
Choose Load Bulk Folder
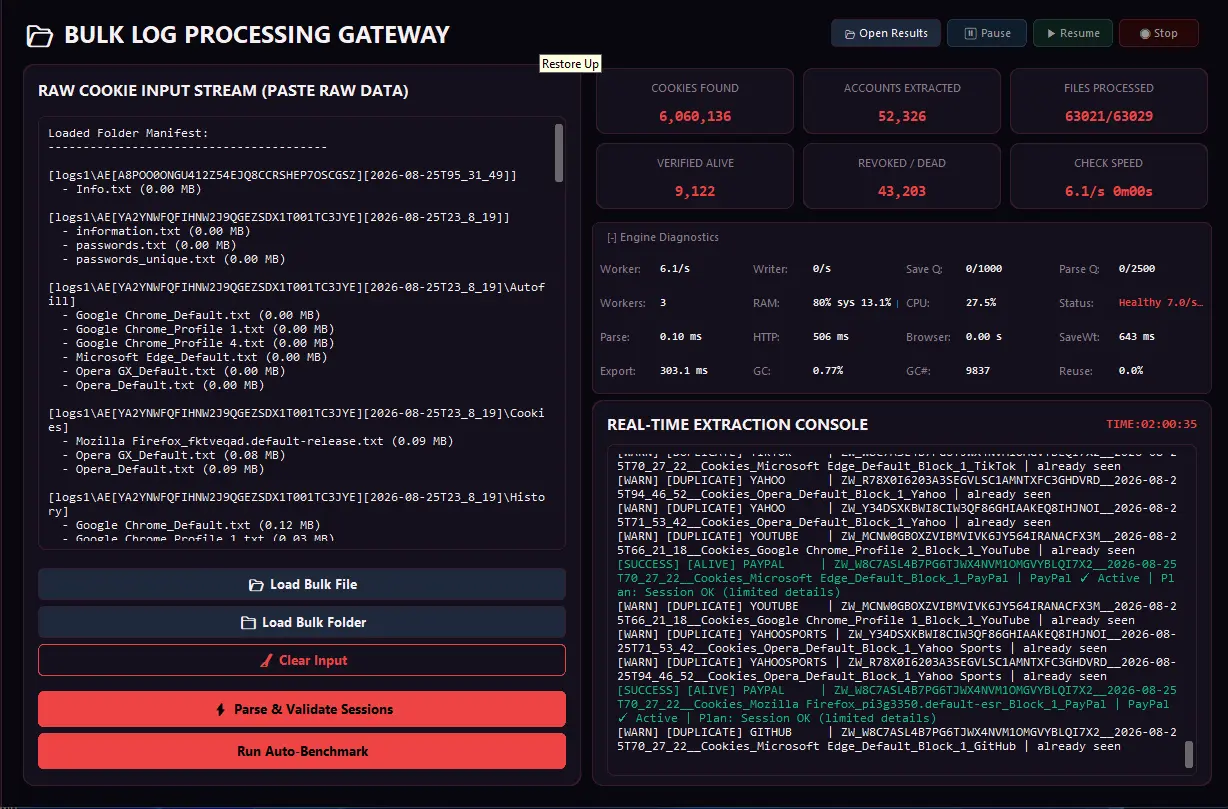click(302, 622)
